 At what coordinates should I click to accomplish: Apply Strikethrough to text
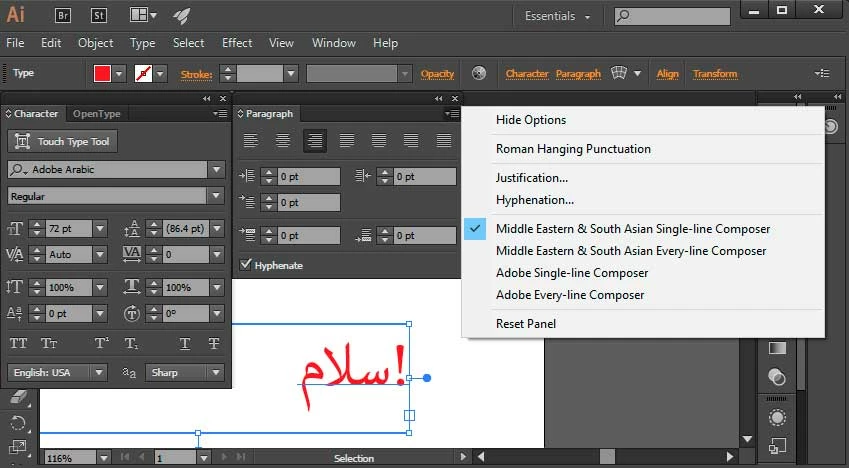(x=214, y=343)
